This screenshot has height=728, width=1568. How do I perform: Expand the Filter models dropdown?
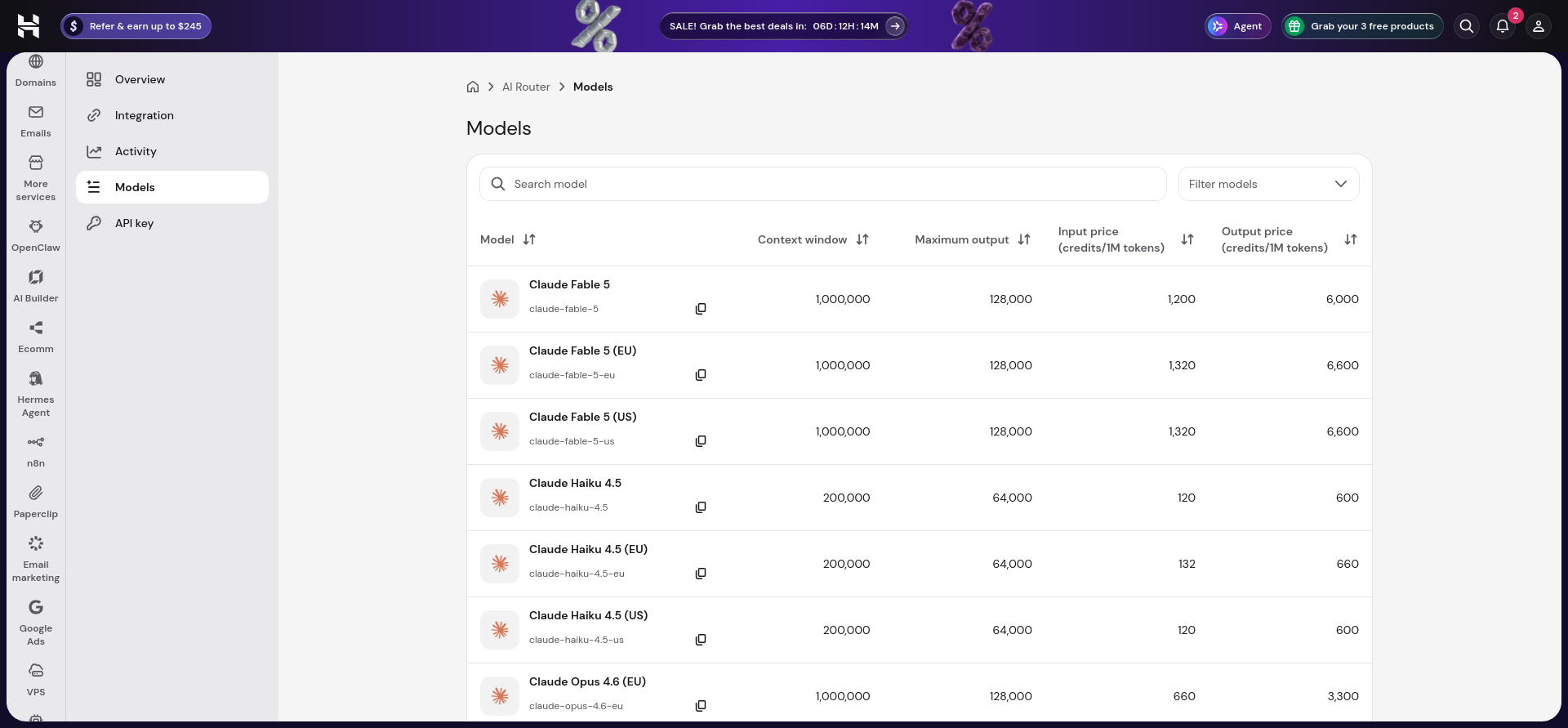(x=1268, y=184)
